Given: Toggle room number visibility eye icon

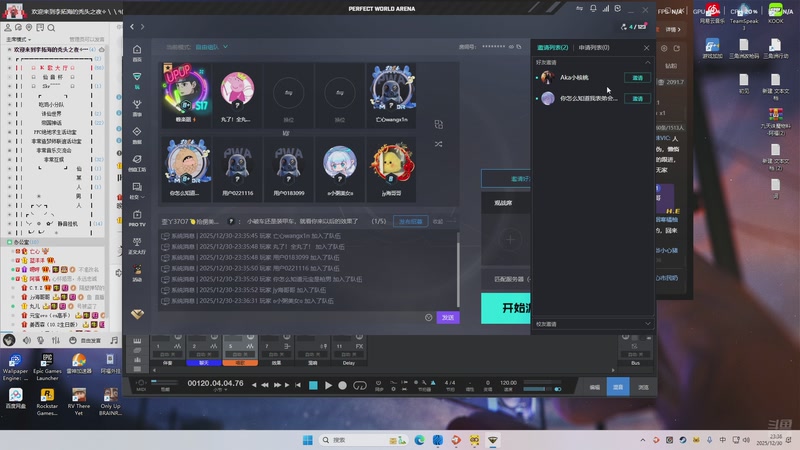Looking at the screenshot, I should click(511, 47).
